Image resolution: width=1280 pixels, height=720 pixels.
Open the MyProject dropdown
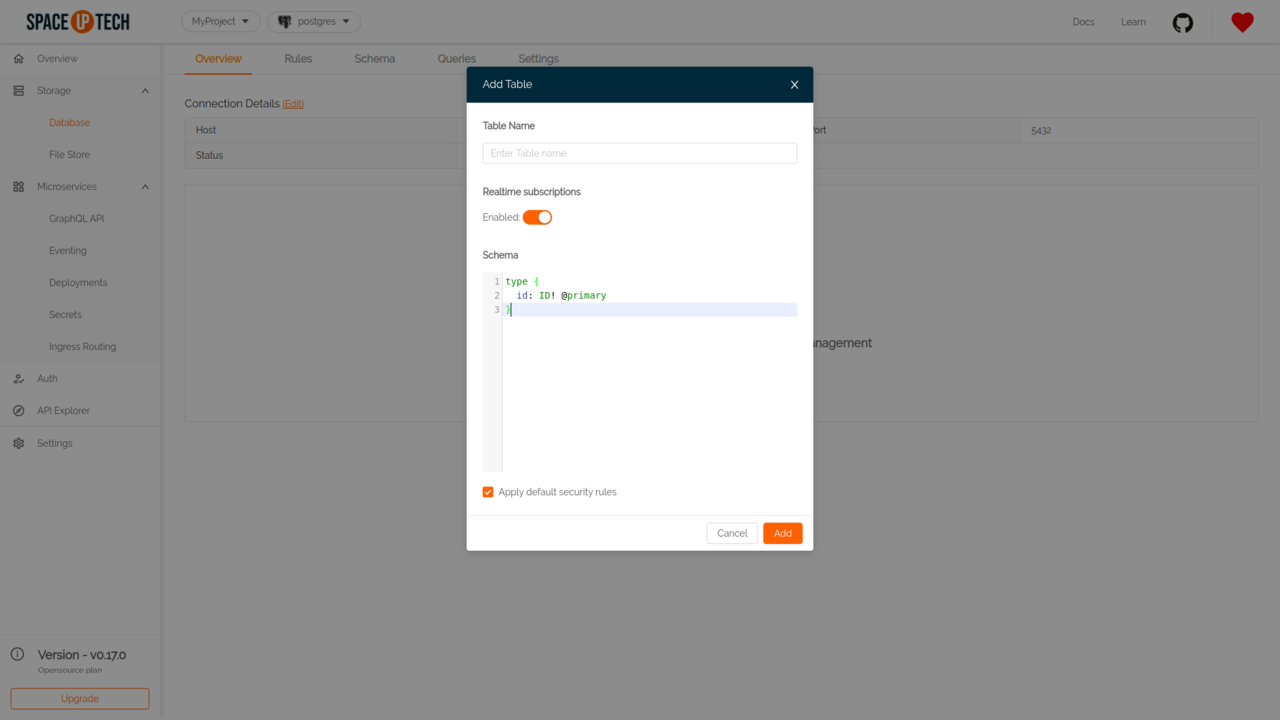220,21
